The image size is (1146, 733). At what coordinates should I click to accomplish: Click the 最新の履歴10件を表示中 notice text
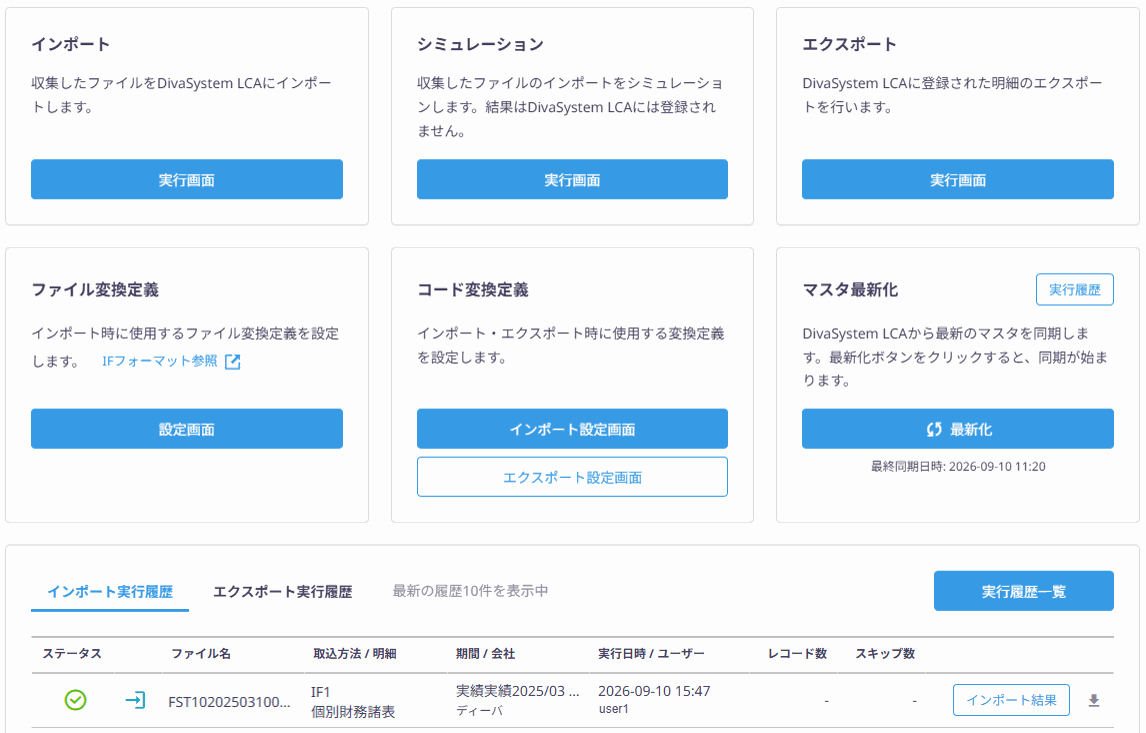pos(470,590)
